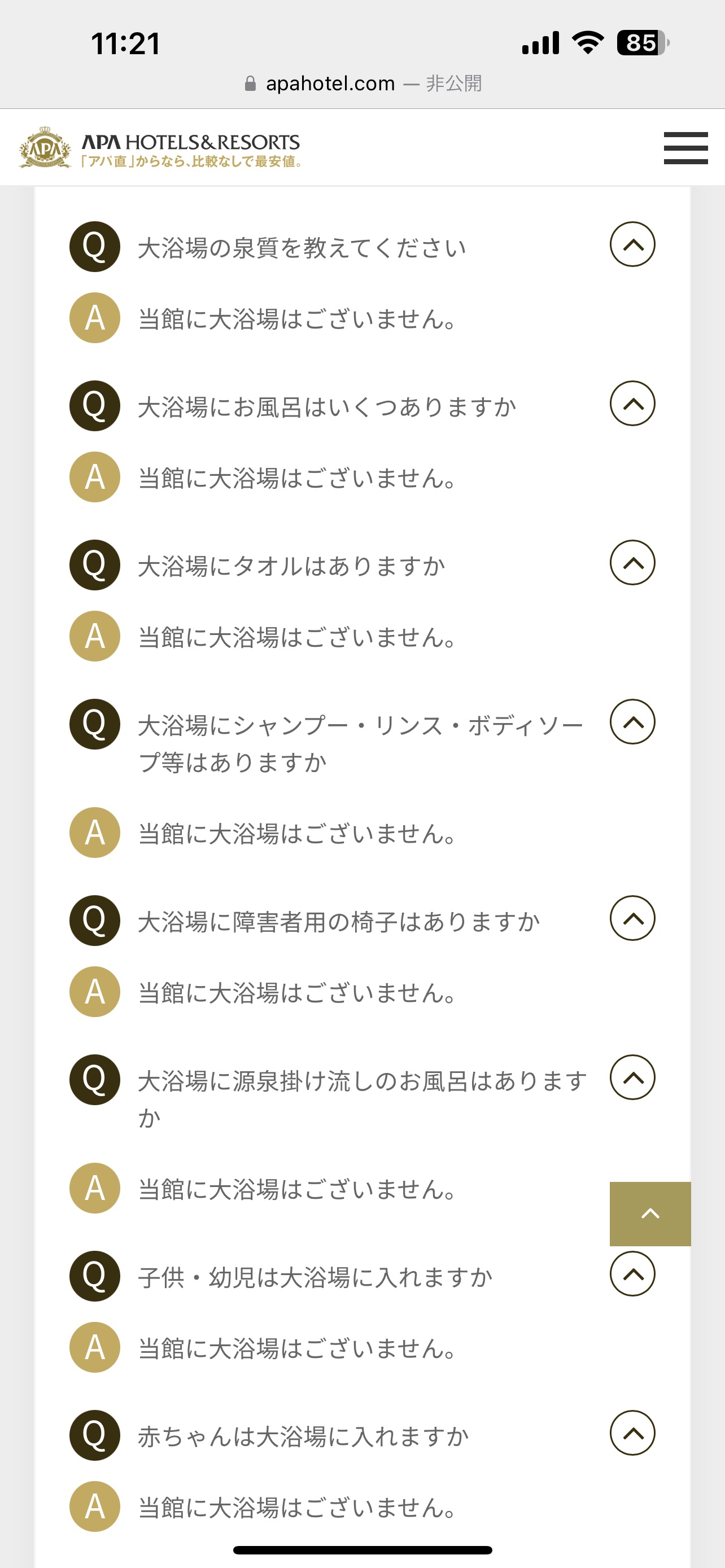This screenshot has height=1568, width=725.
Task: Collapse 赤ちゃんは大浴場に入れますか chevron
Action: click(x=632, y=1433)
